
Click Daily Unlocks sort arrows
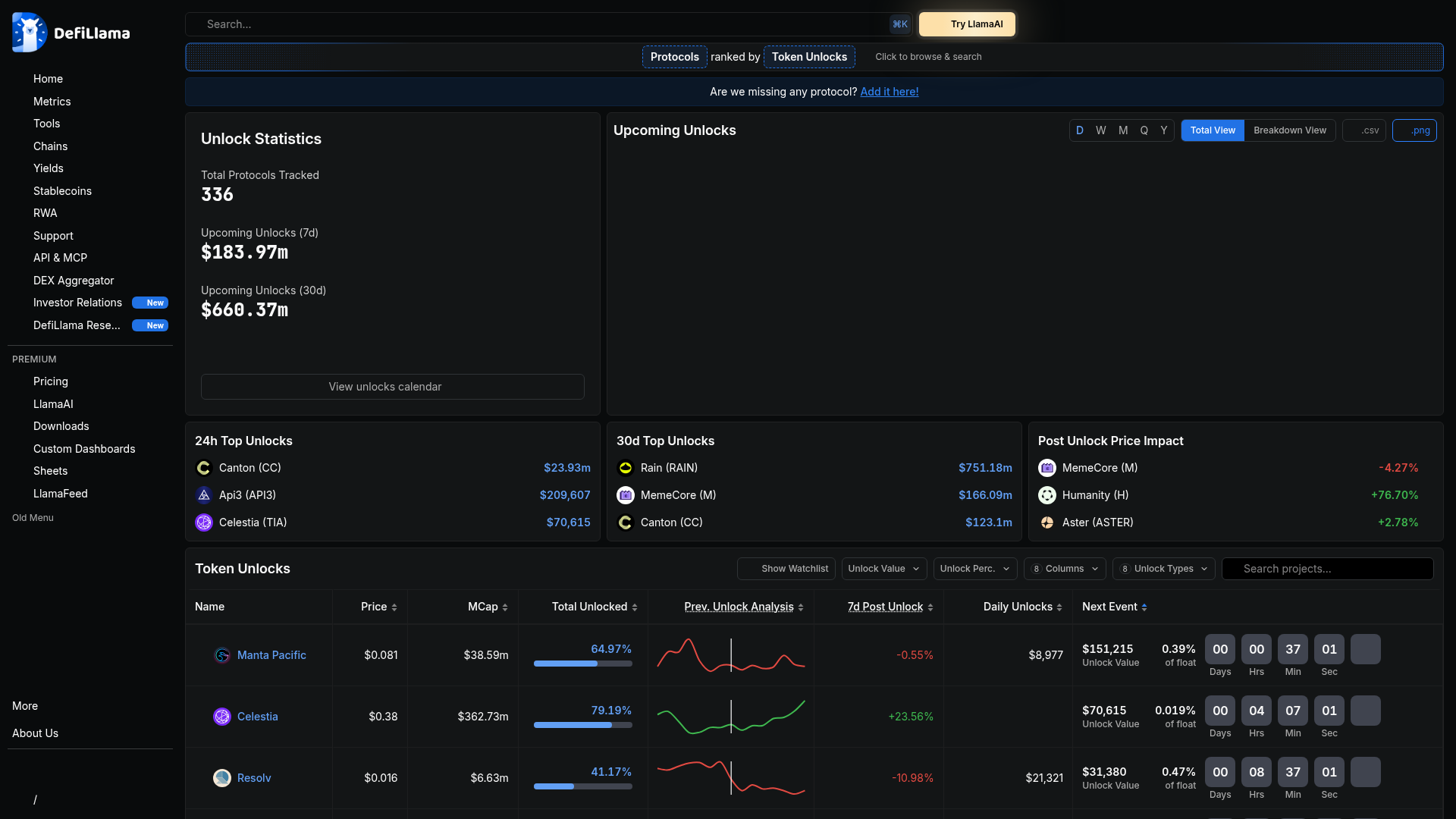1059,607
